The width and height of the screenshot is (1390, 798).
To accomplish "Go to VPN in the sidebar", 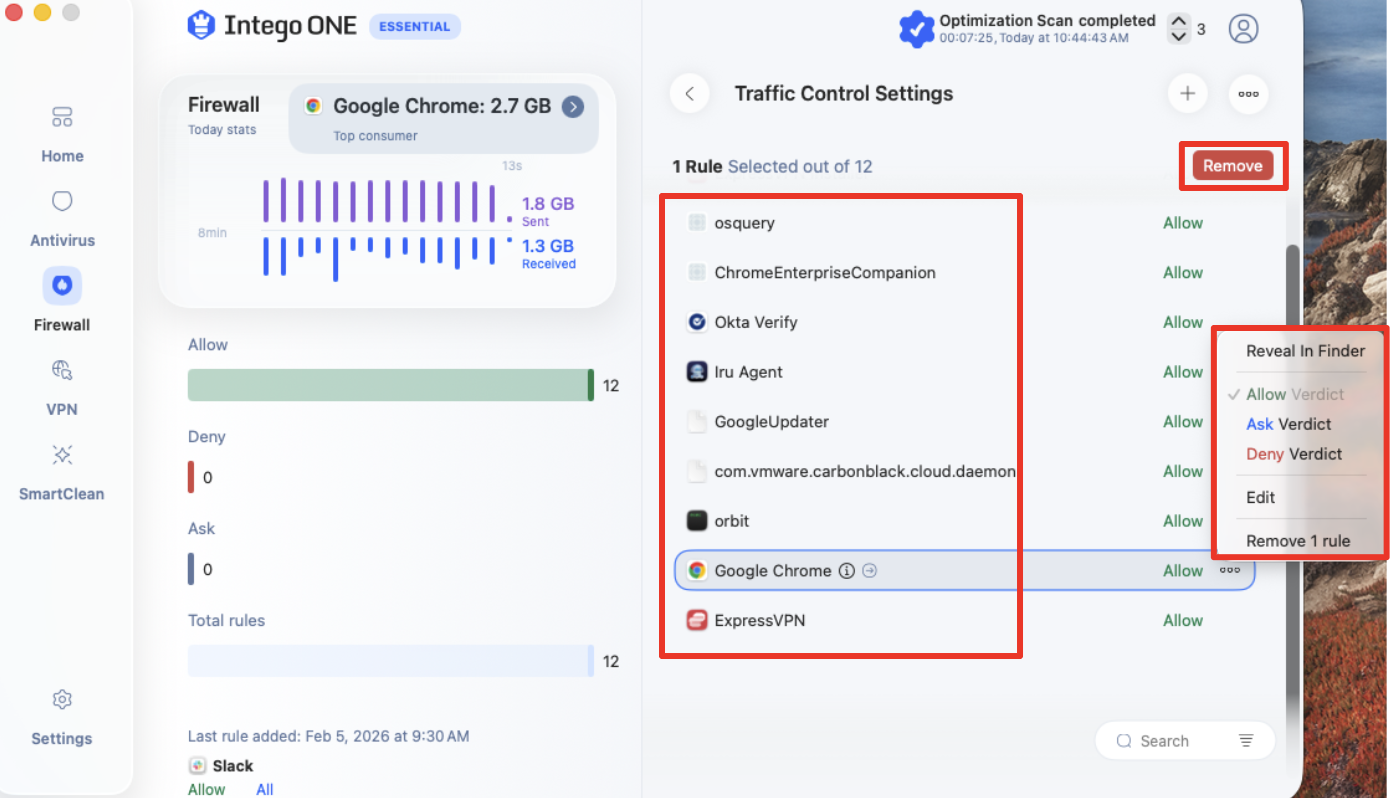I will click(x=62, y=388).
